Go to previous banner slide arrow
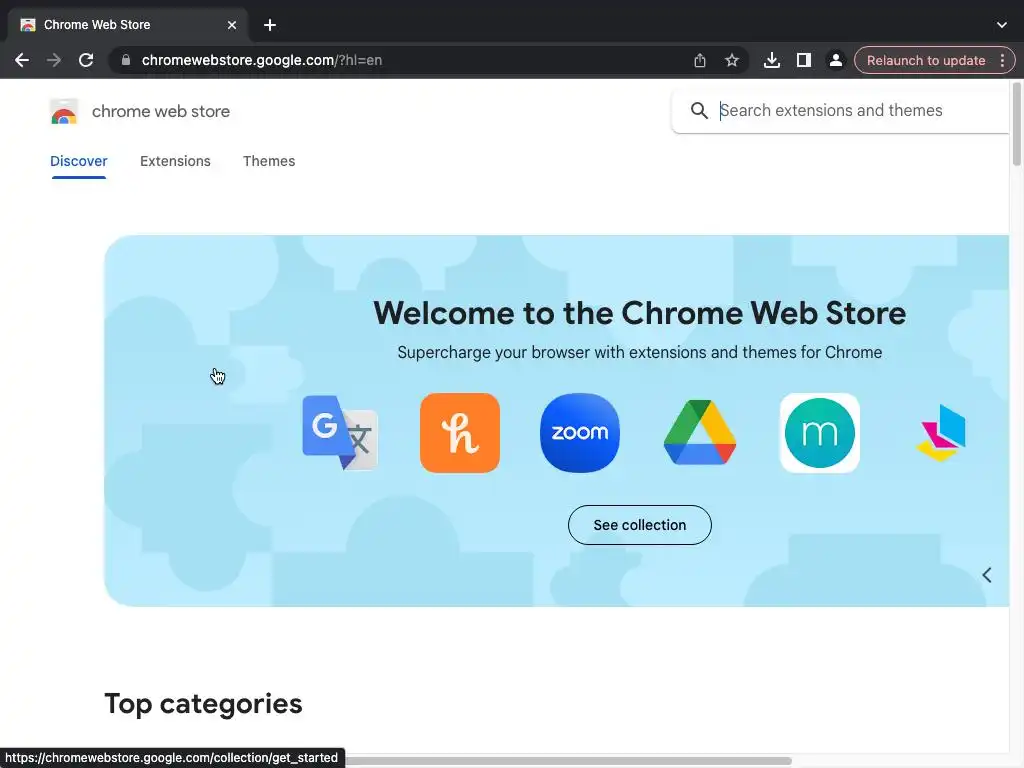Viewport: 1024px width, 768px height. coord(987,575)
